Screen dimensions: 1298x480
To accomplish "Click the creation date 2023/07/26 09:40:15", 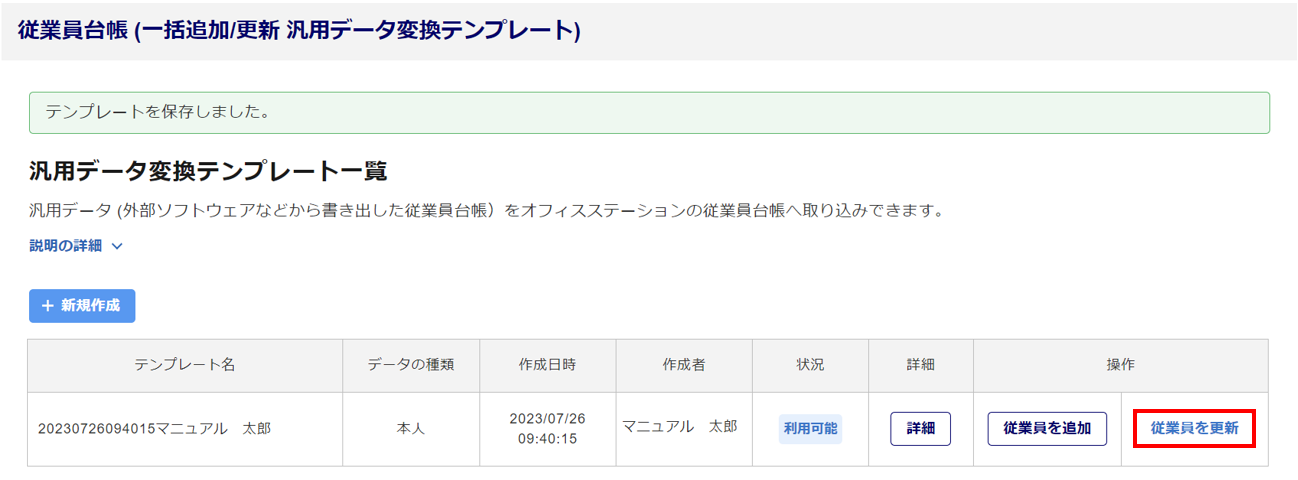I will (547, 429).
